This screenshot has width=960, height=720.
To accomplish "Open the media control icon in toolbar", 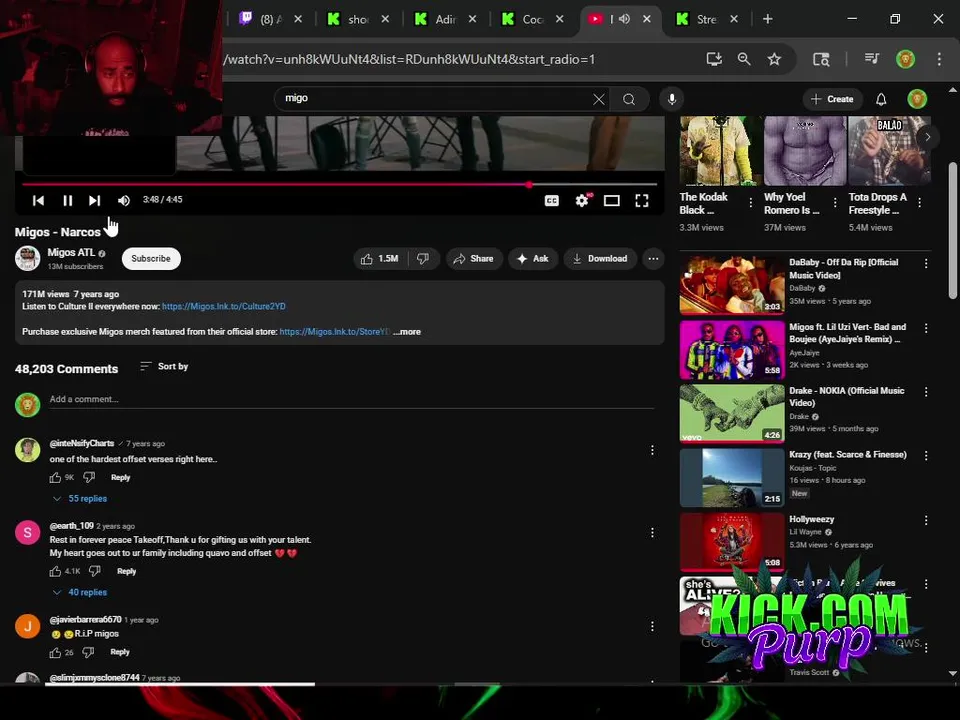I will [872, 59].
